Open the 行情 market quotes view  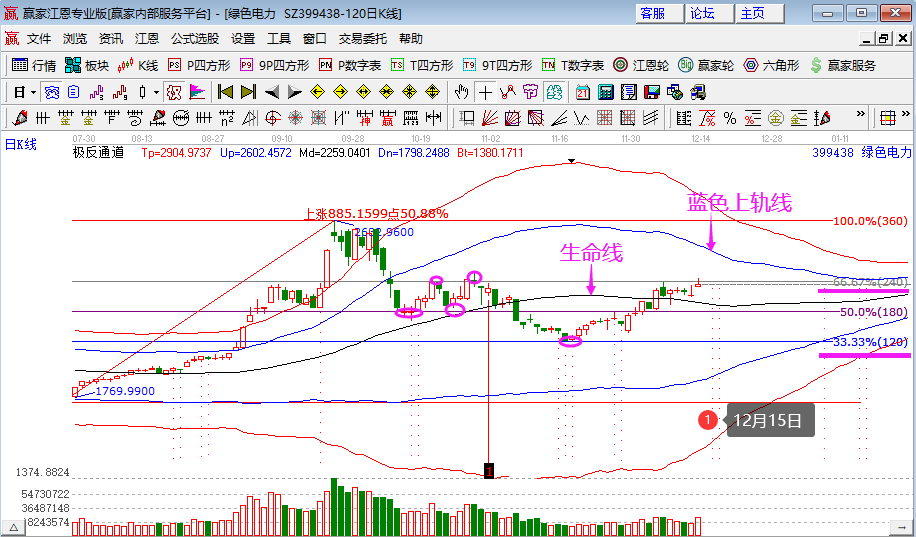coord(34,65)
